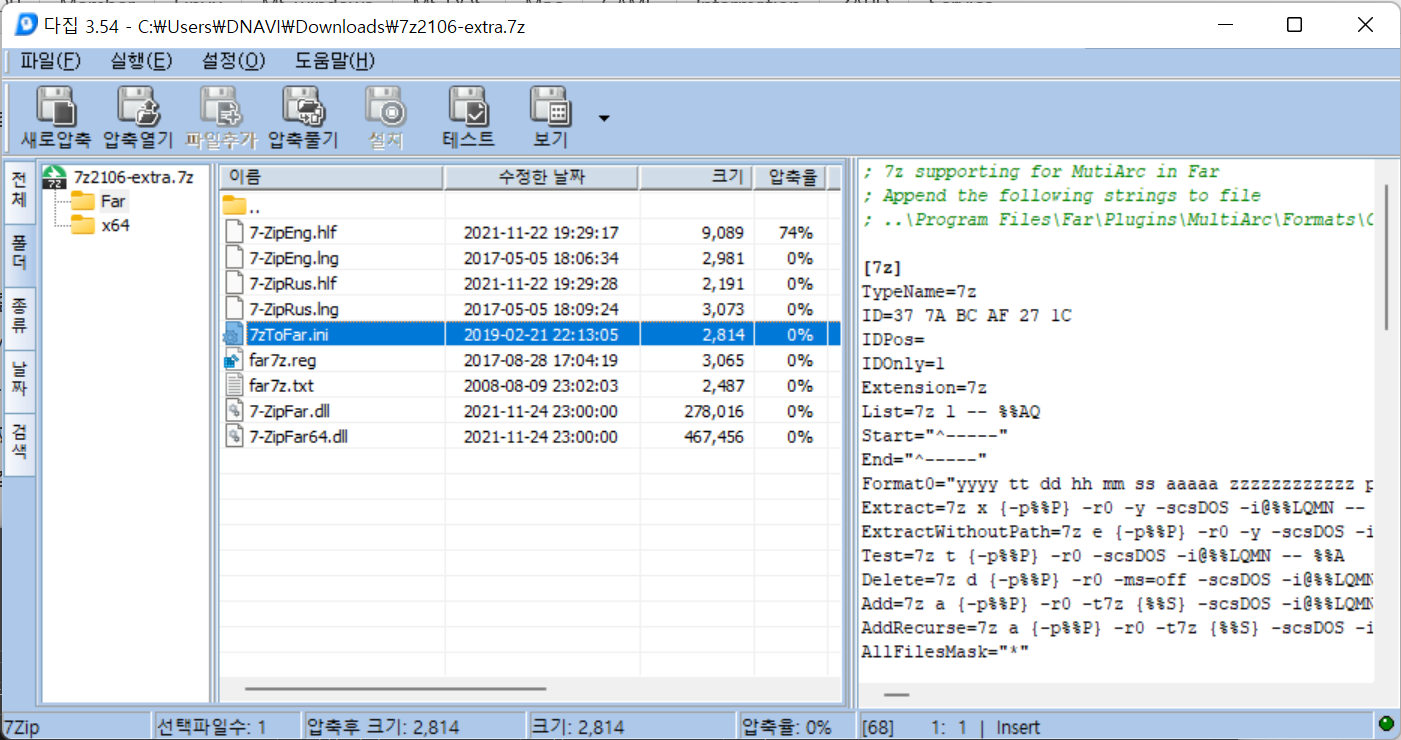This screenshot has width=1401, height=740.
Task: Sort by 수정한 날짜 column header
Action: (541, 177)
